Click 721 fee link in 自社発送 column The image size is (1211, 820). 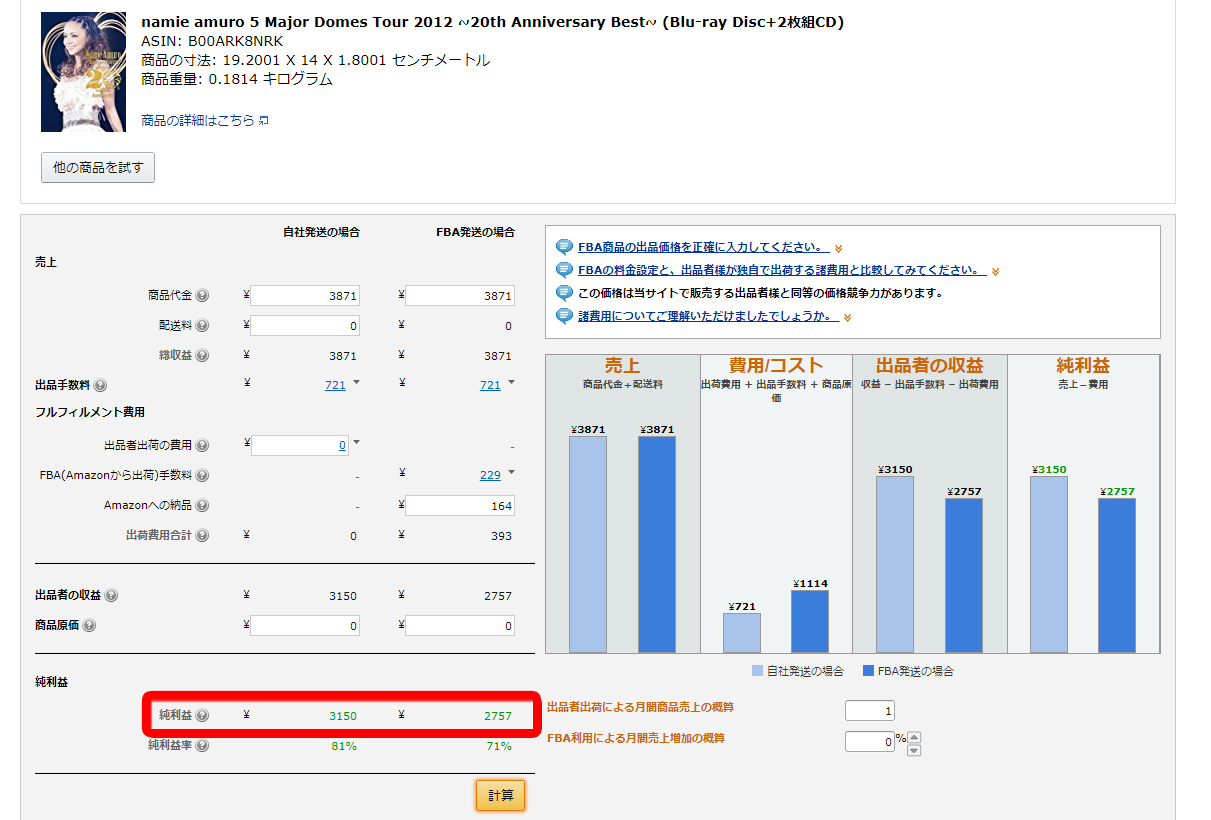coord(335,386)
